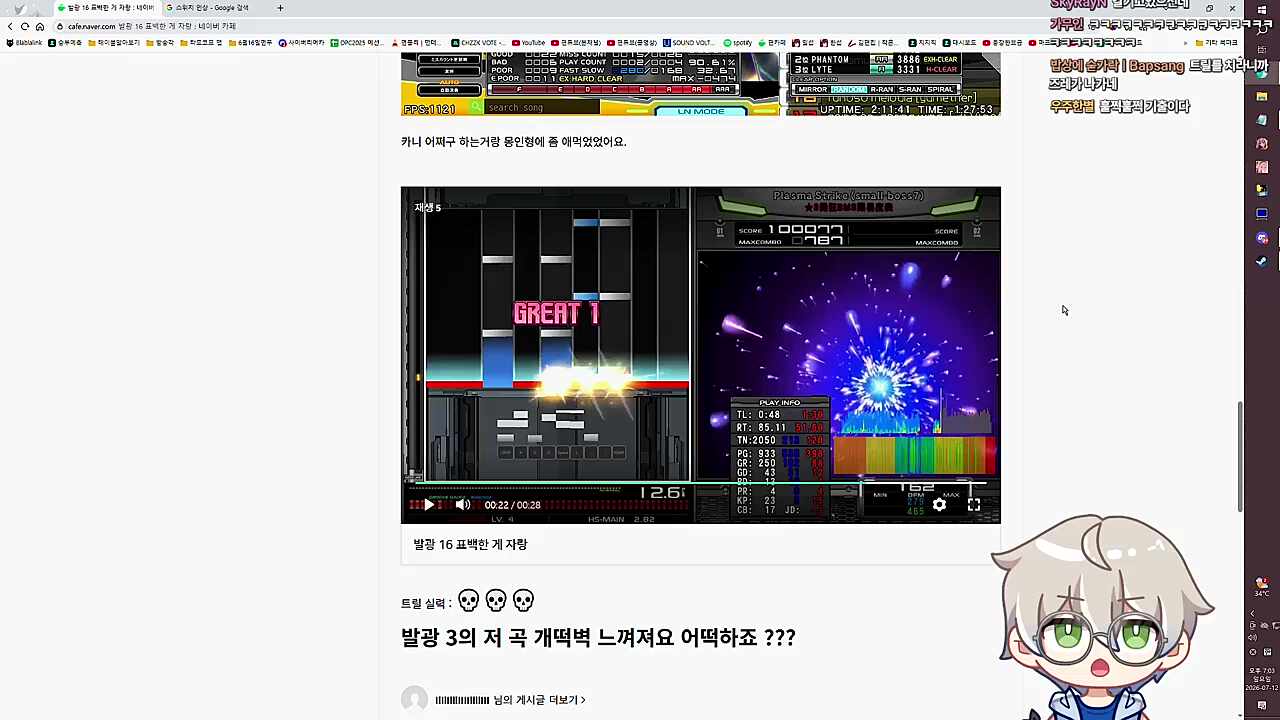The height and width of the screenshot is (720, 1280).
Task: Open File Explorer from taskbar
Action: click(1262, 97)
